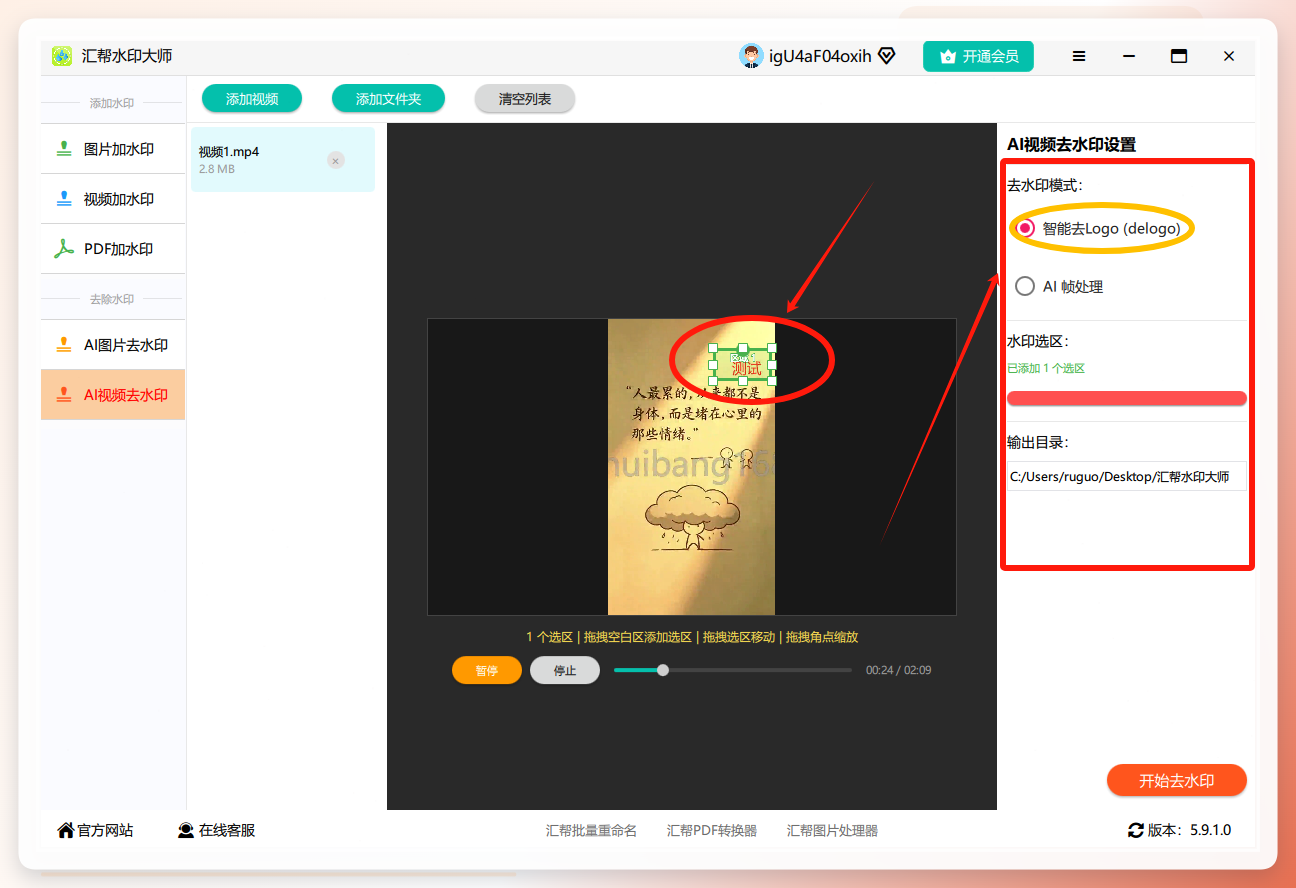Click the VIP diamond badge icon

887,56
